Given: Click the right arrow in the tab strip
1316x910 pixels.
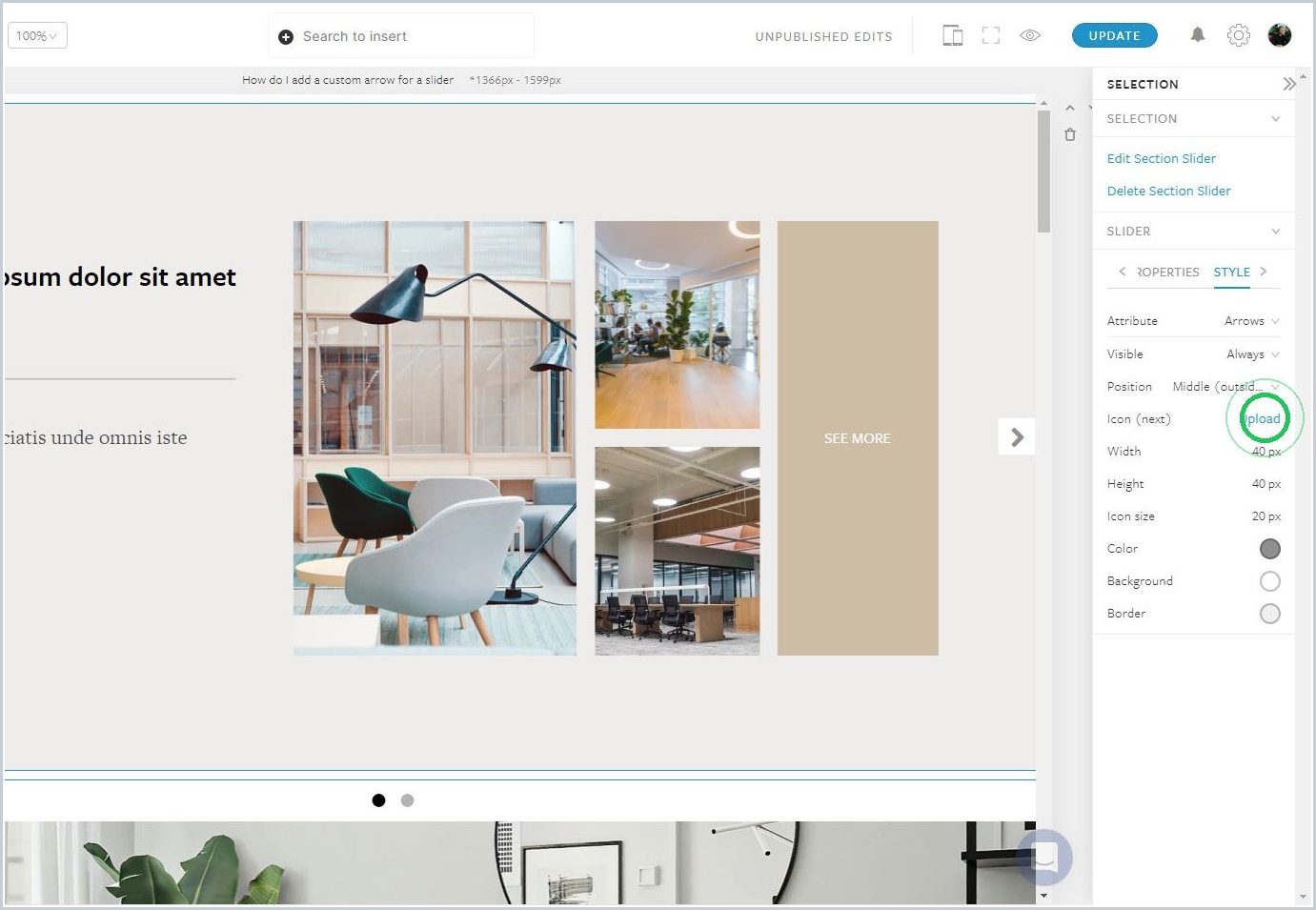Looking at the screenshot, I should pos(1264,272).
